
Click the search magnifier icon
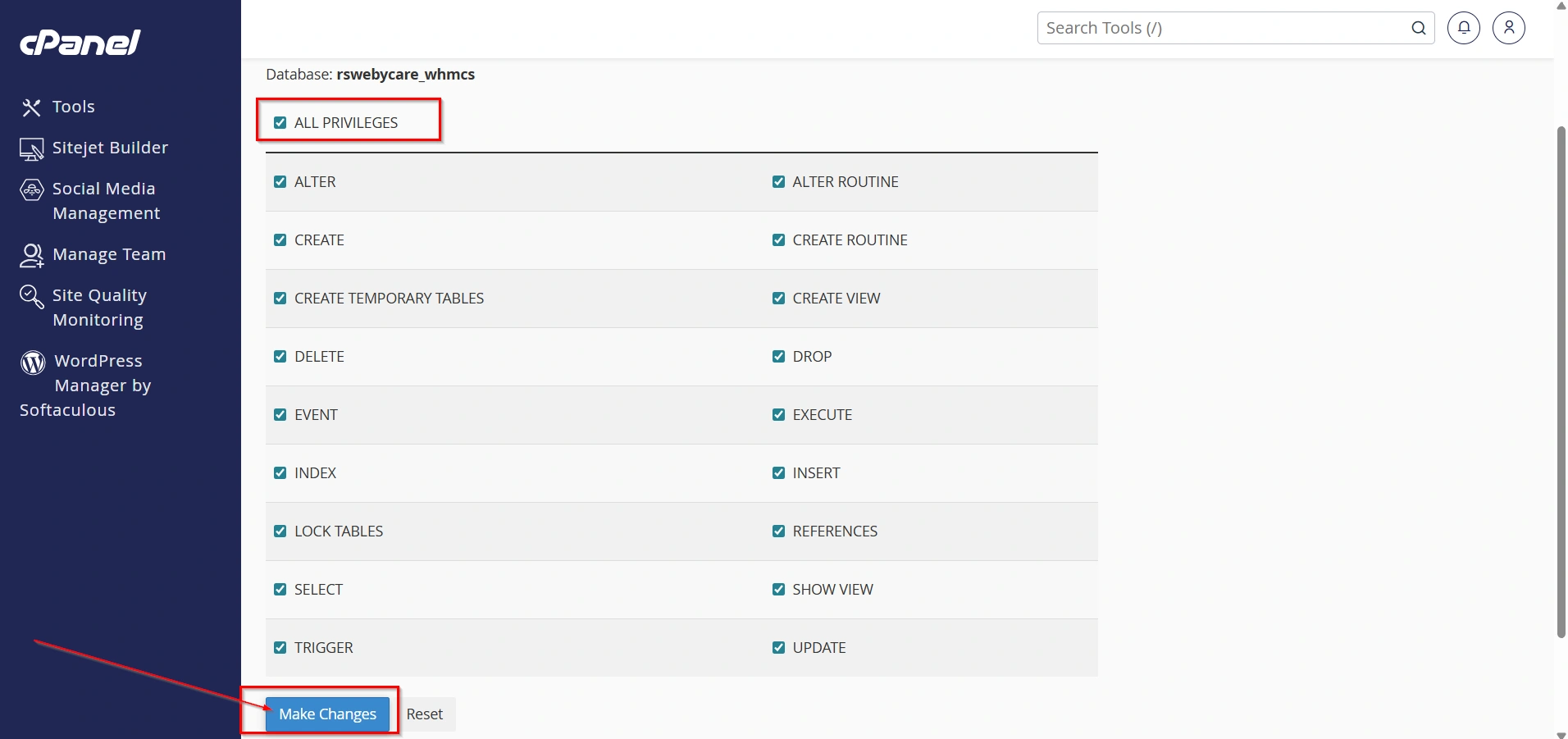pyautogui.click(x=1418, y=28)
